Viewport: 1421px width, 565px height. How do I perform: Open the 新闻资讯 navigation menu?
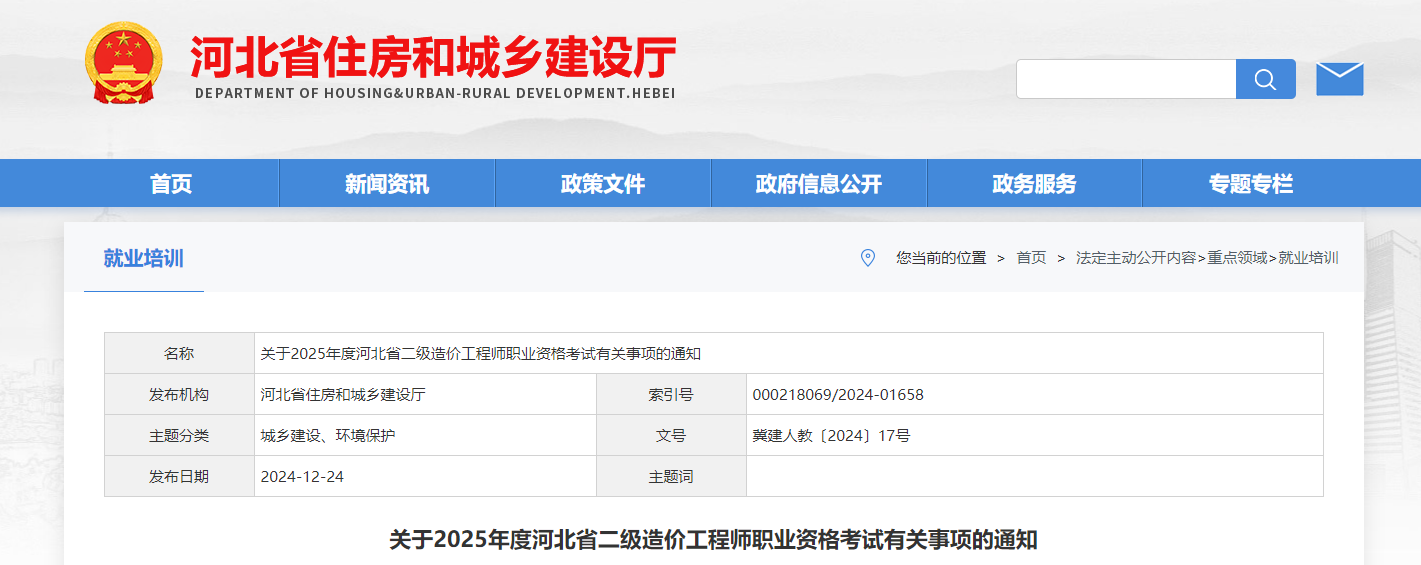[387, 184]
